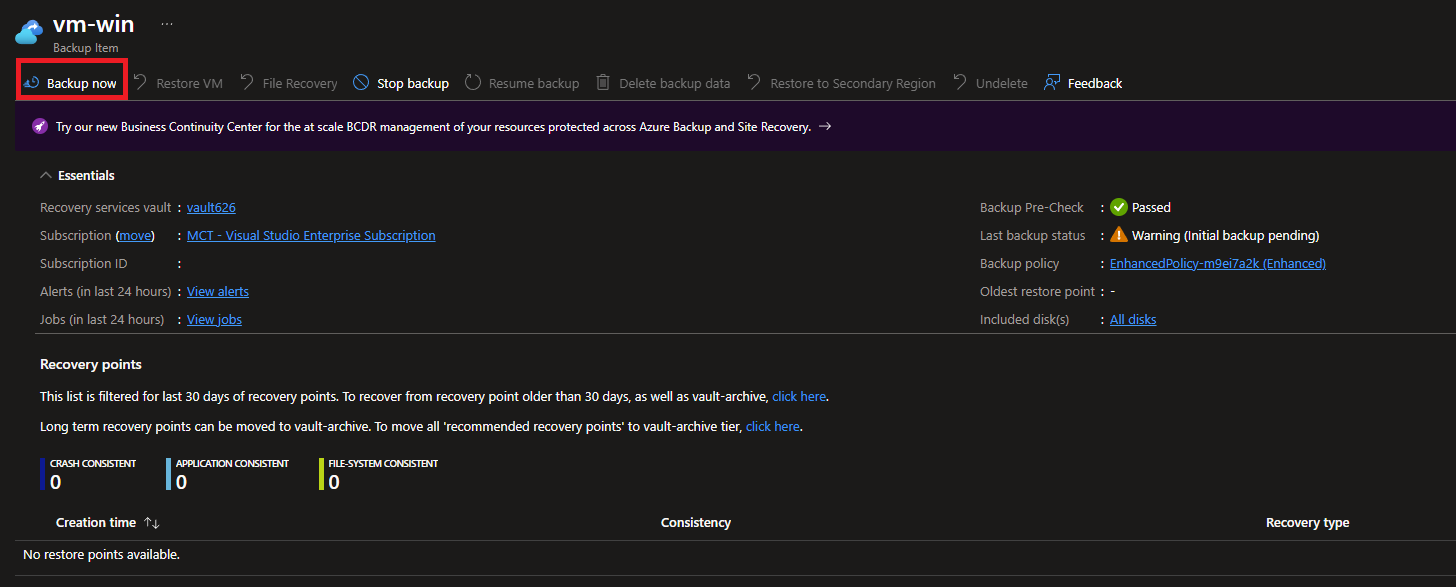1456x587 pixels.
Task: Click the Restore to Secondary Region label
Action: coord(853,83)
